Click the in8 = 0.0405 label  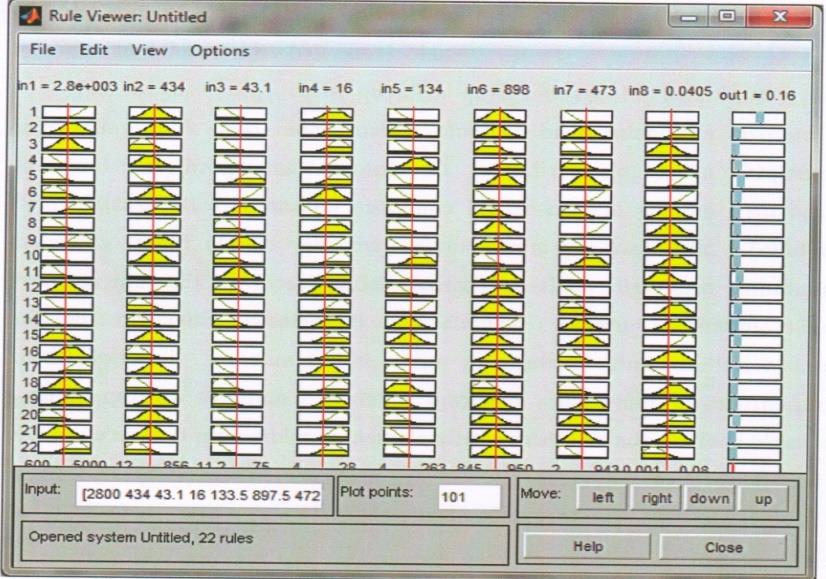pos(670,91)
